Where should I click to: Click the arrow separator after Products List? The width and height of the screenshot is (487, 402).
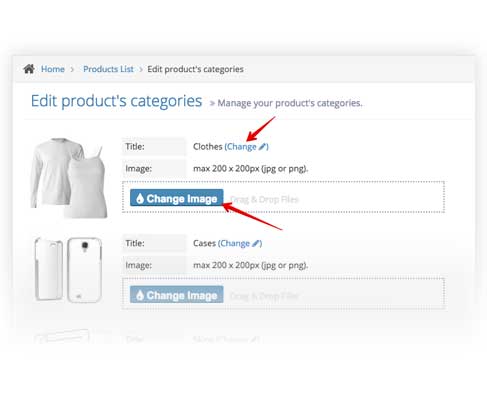(x=141, y=69)
